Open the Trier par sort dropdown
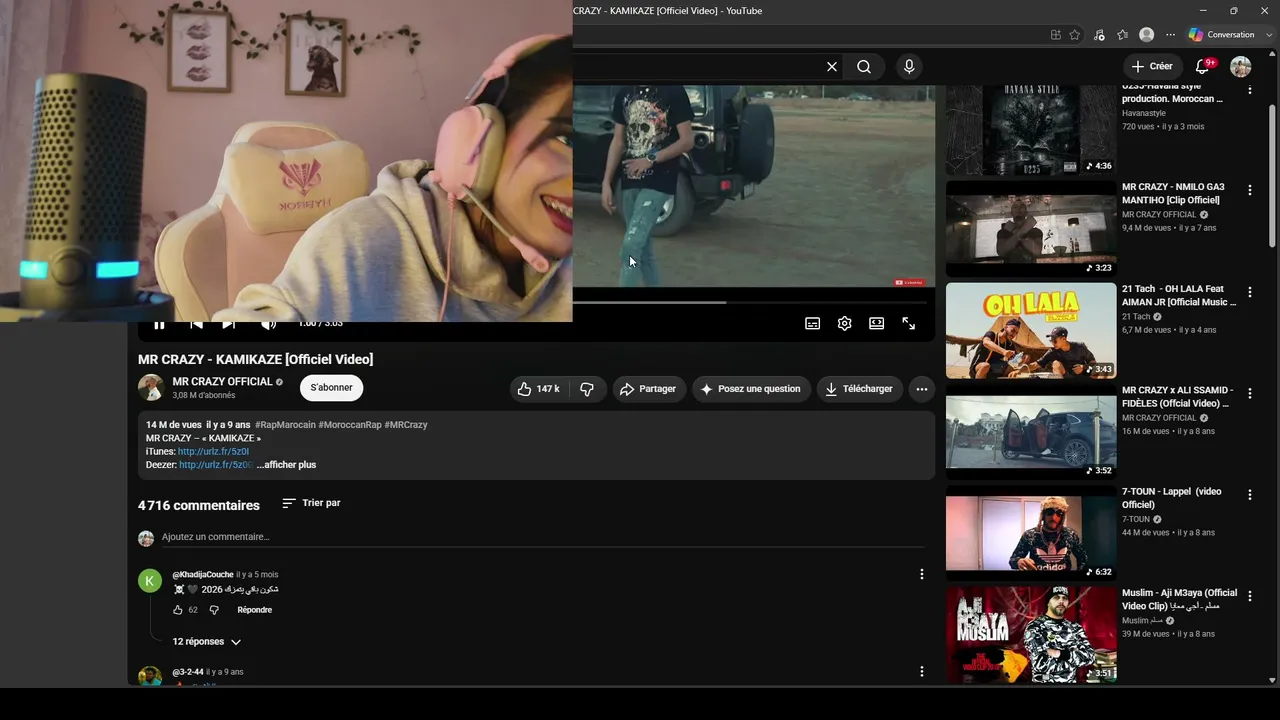Viewport: 1280px width, 720px height. 311,503
